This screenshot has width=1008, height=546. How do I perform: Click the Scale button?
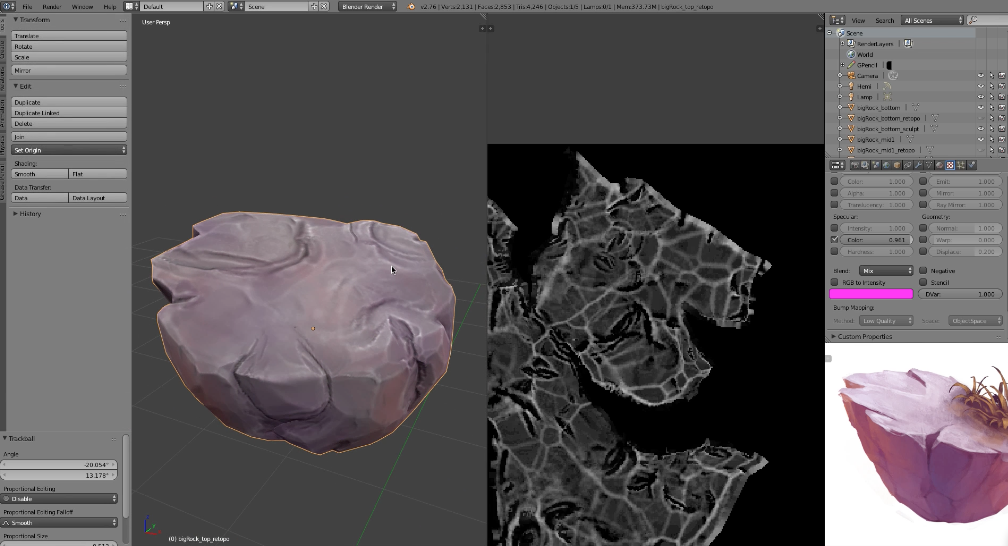click(x=69, y=57)
